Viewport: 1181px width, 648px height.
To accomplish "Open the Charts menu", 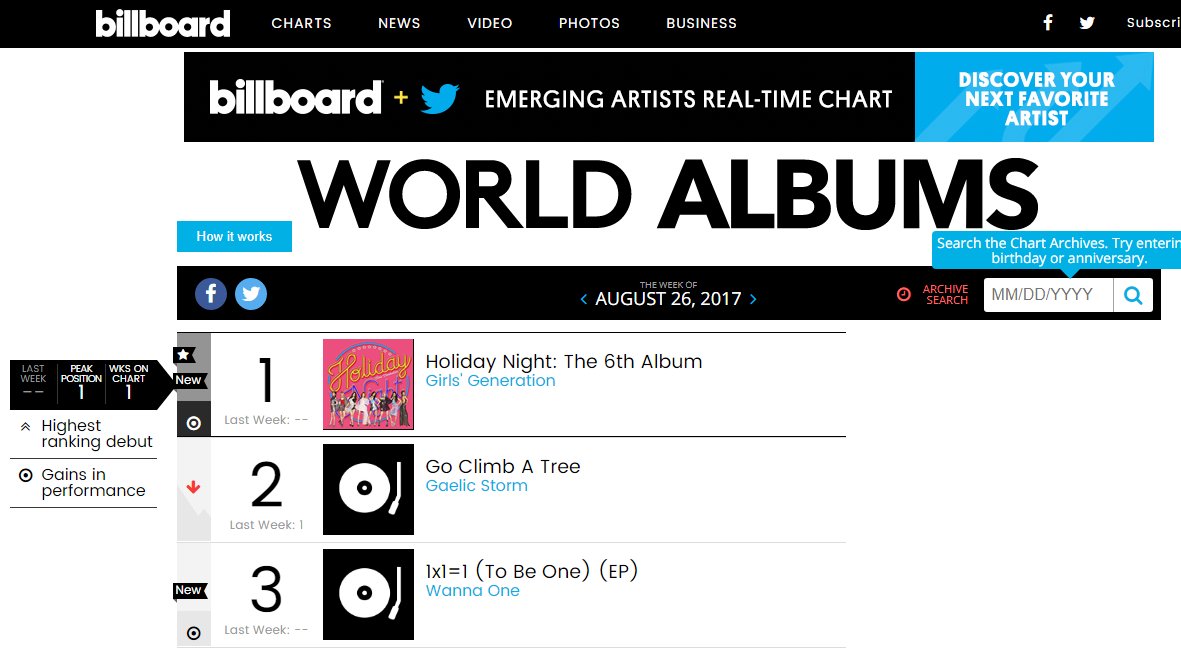I will pyautogui.click(x=301, y=23).
